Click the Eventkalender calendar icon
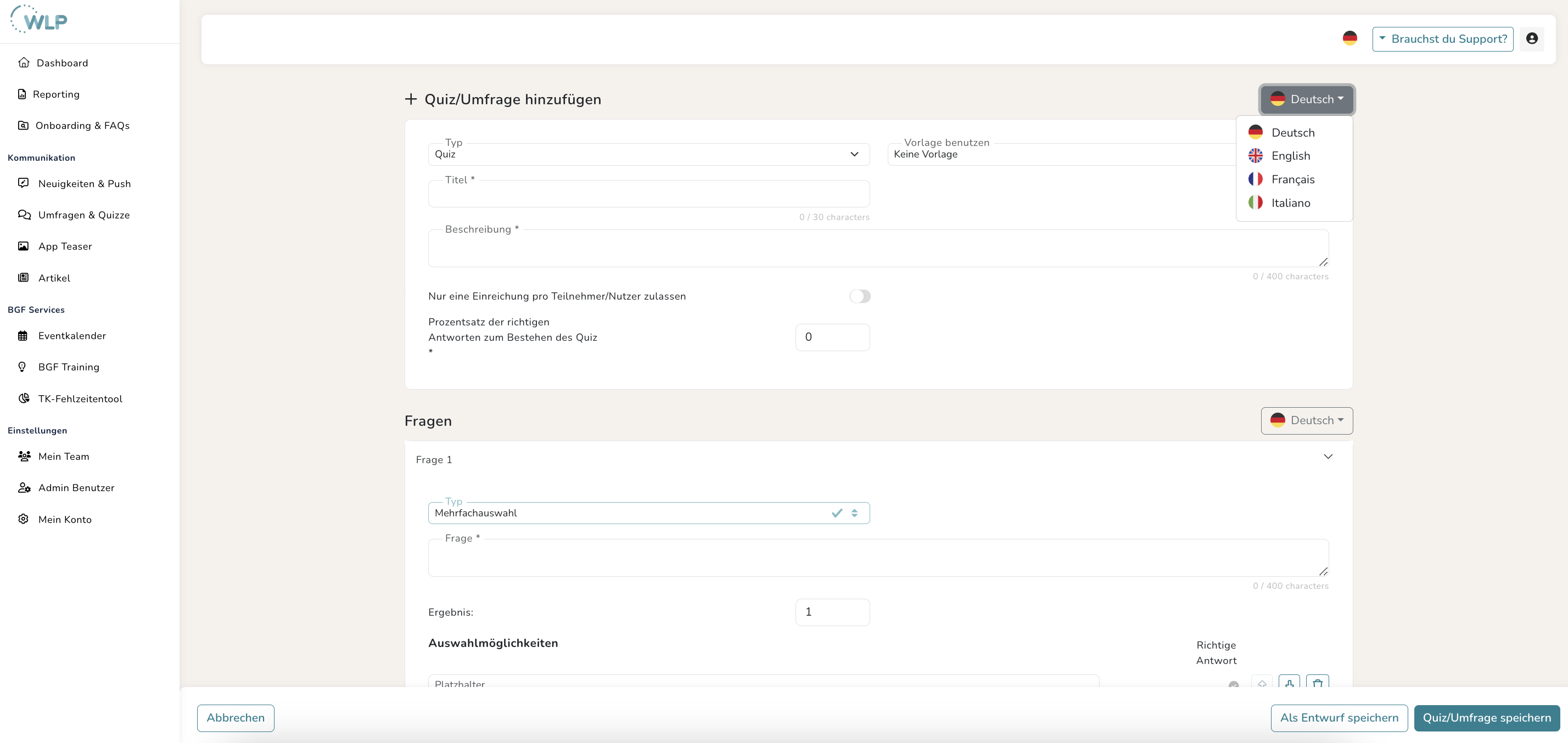Viewport: 1568px width, 743px height. point(23,336)
